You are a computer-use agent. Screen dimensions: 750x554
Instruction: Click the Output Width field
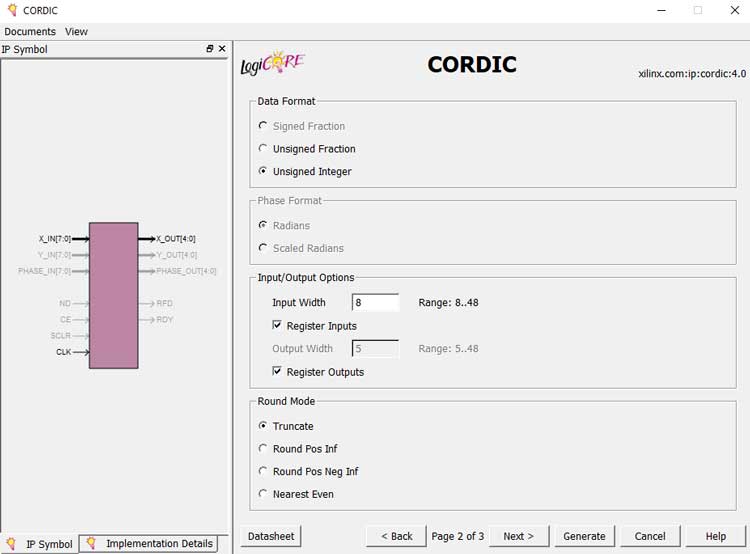tap(375, 348)
